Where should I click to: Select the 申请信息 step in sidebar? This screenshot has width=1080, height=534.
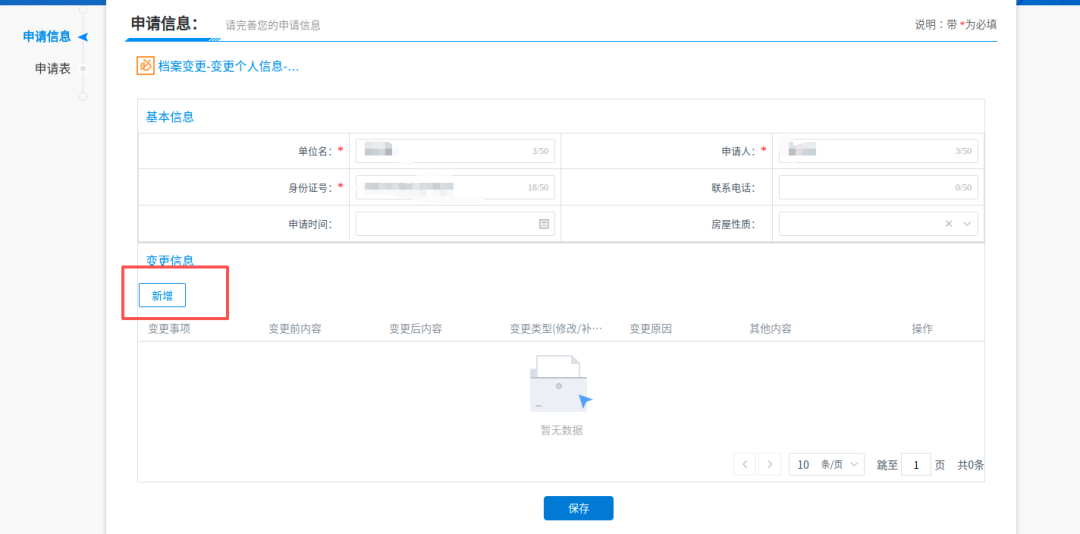click(47, 37)
